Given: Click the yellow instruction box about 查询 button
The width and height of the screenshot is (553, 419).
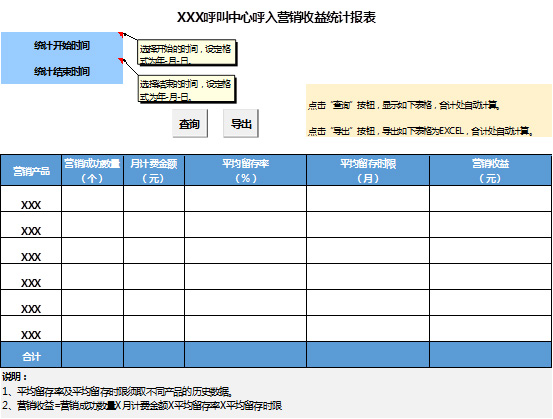Looking at the screenshot, I should coord(429,110).
